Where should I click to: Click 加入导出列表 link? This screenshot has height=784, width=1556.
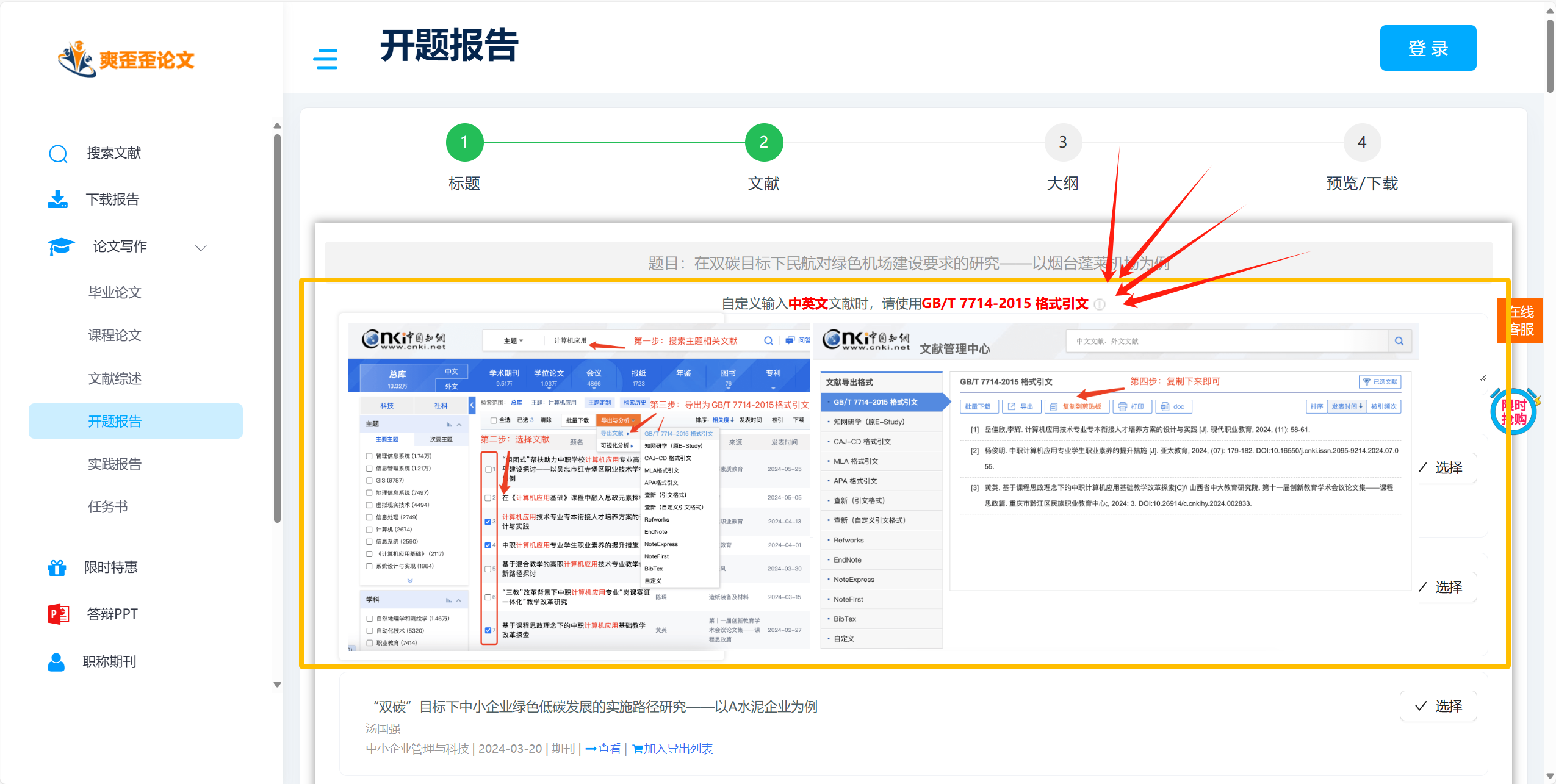coord(672,749)
